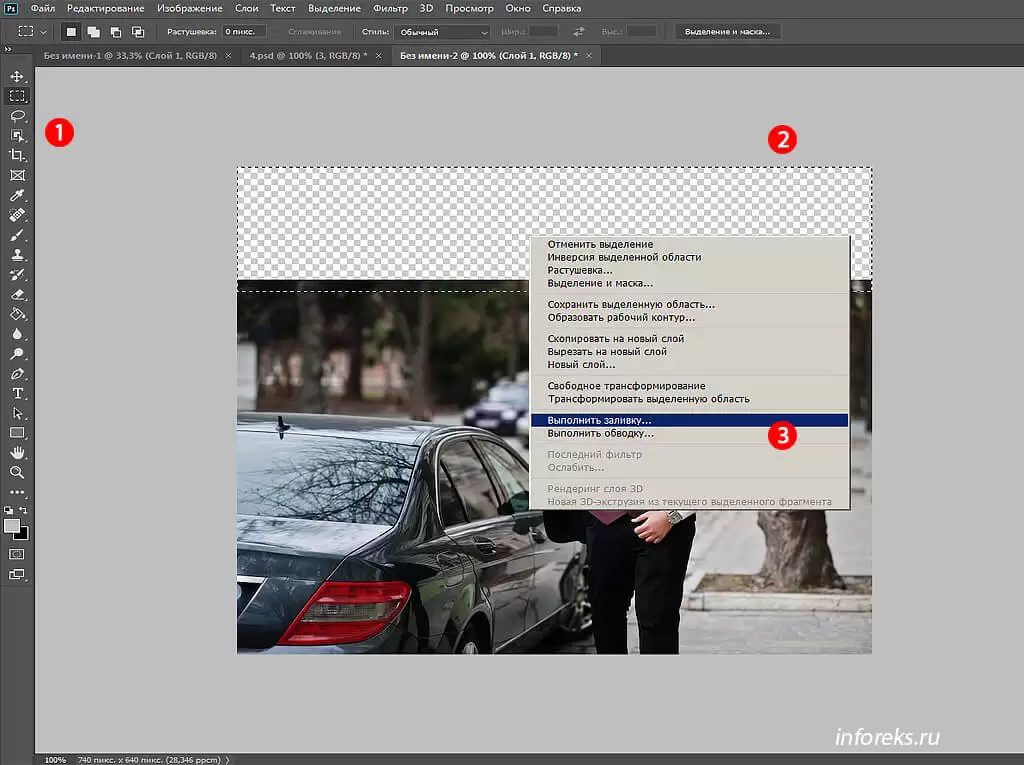This screenshot has width=1024, height=765.
Task: Open the Фильтр menu
Action: point(390,8)
